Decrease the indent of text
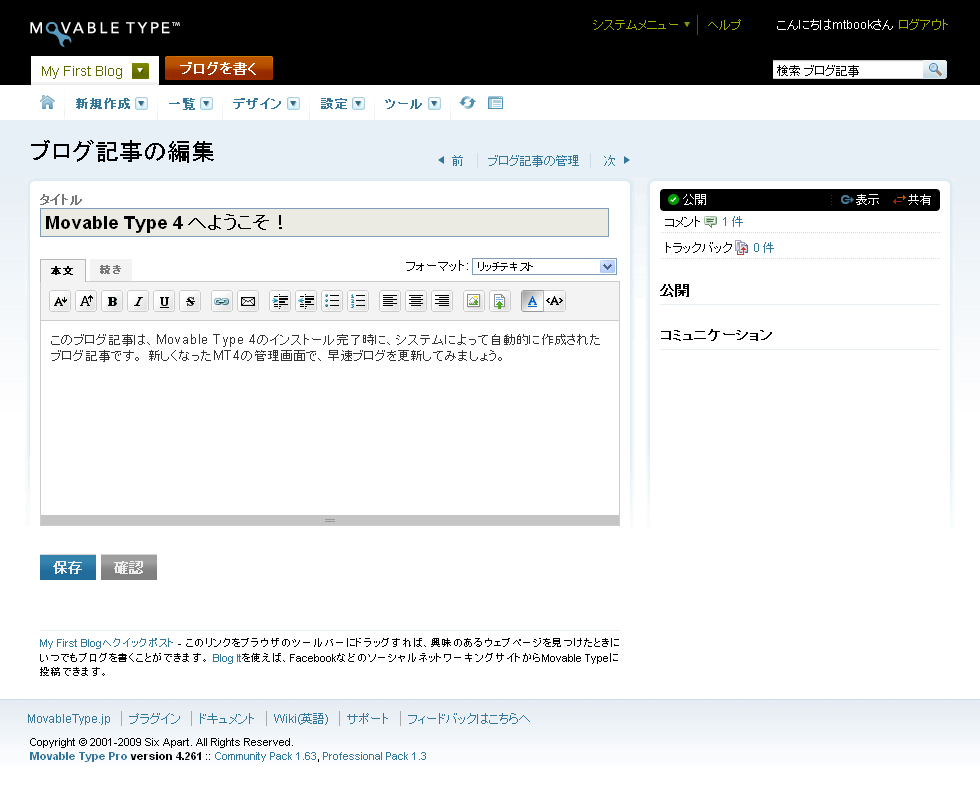The image size is (980, 786). pos(306,301)
